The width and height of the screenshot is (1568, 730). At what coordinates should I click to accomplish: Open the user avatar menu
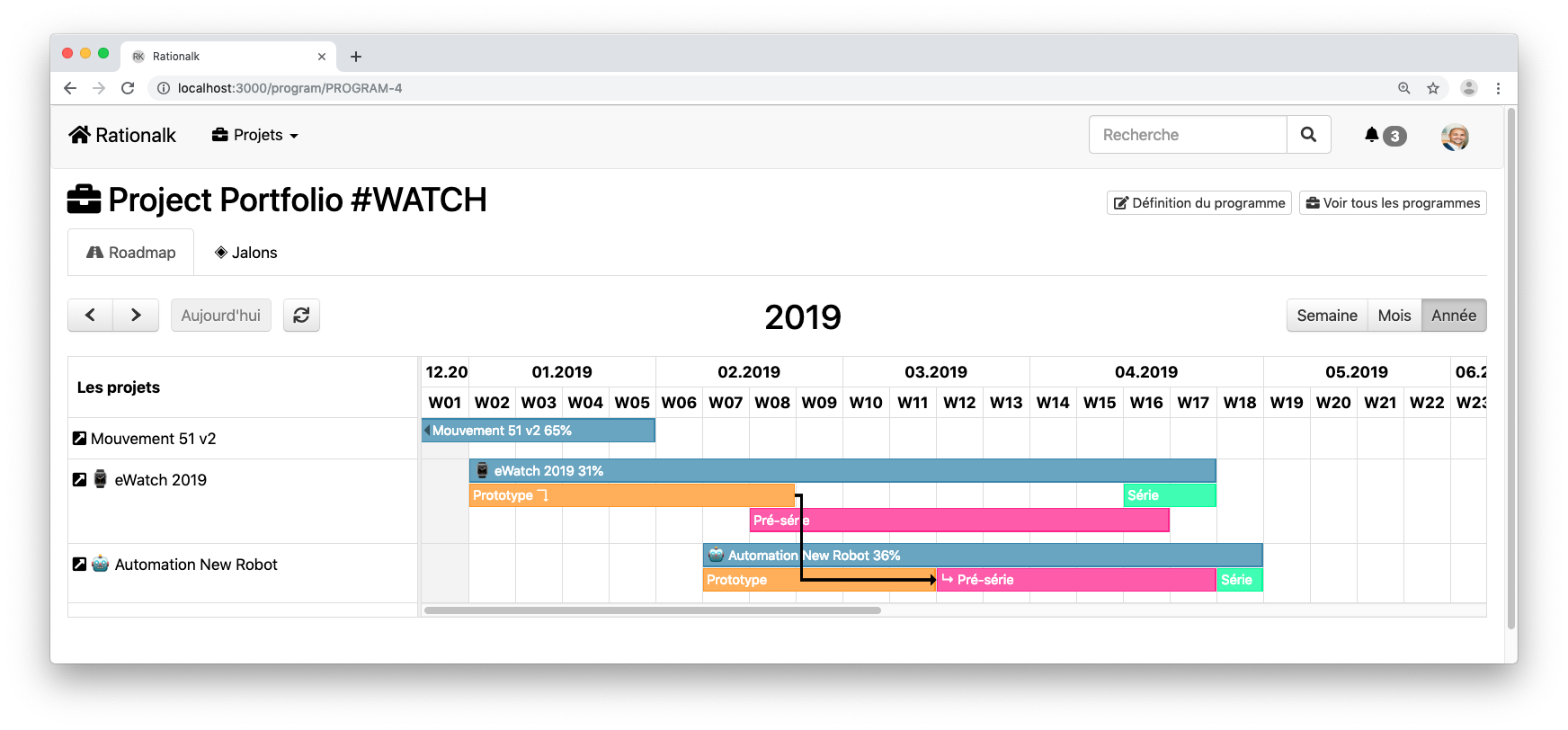click(1455, 137)
